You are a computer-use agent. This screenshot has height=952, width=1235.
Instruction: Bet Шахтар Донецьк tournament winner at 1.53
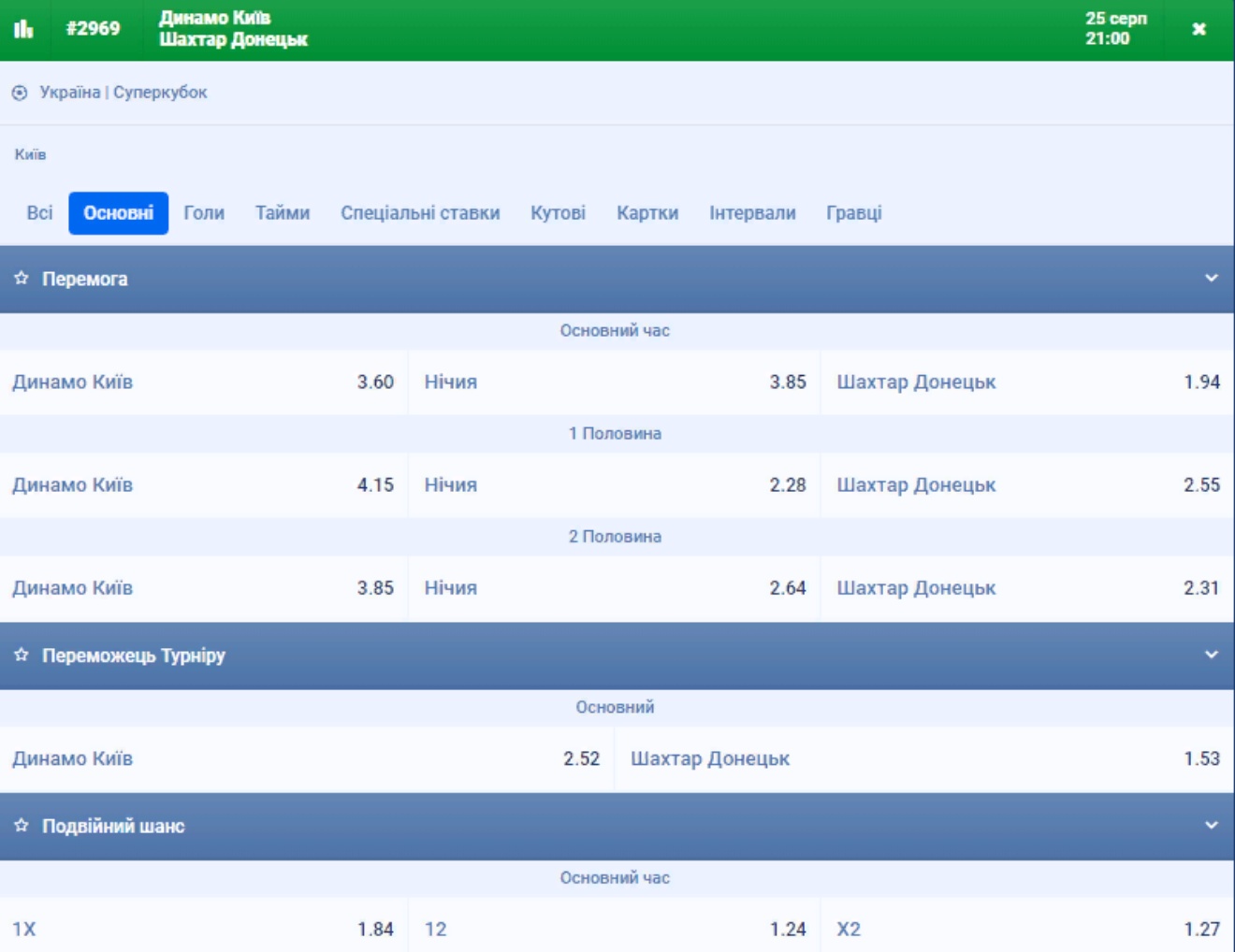tap(925, 759)
